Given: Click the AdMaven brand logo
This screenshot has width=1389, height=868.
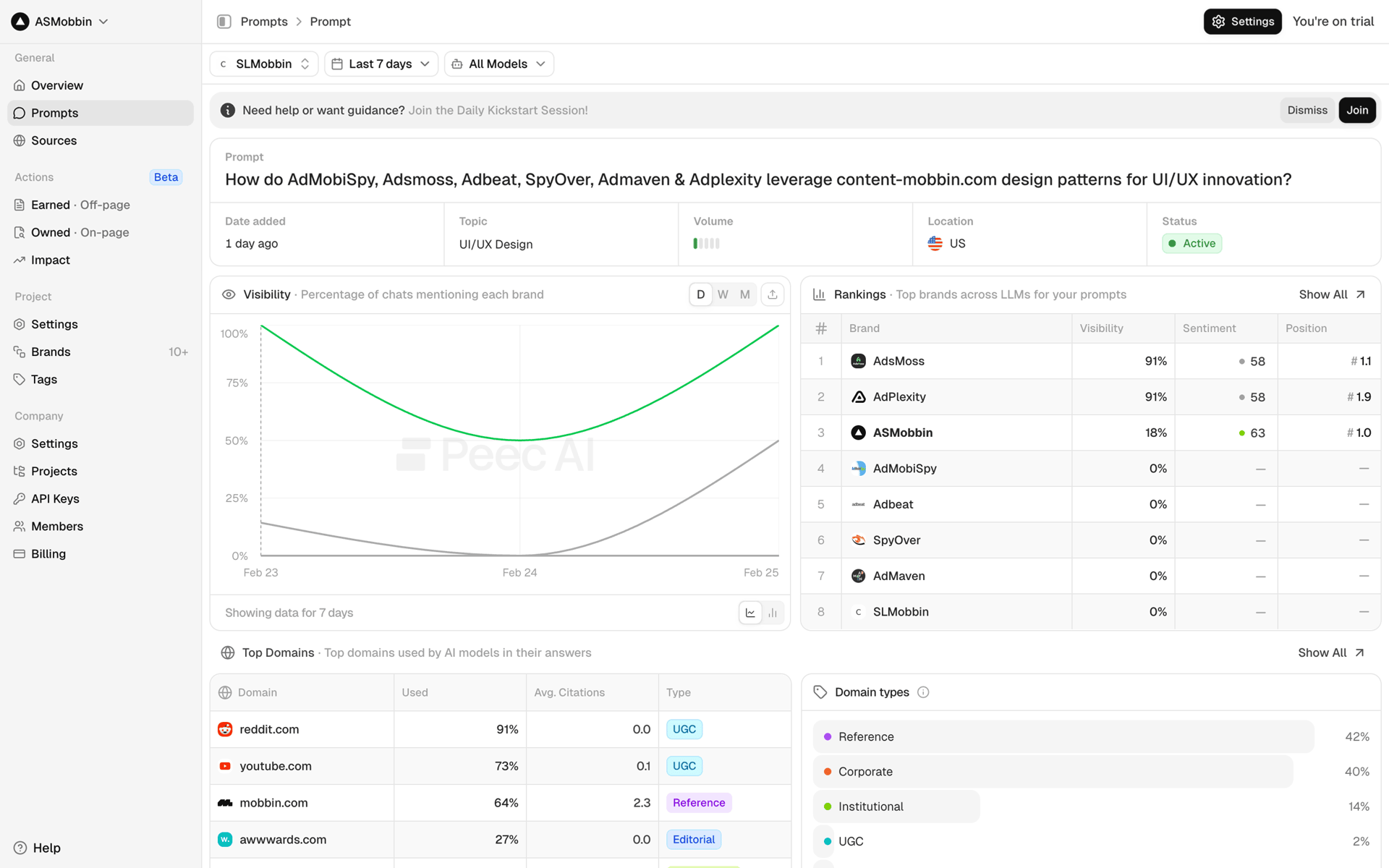Looking at the screenshot, I should [x=859, y=576].
